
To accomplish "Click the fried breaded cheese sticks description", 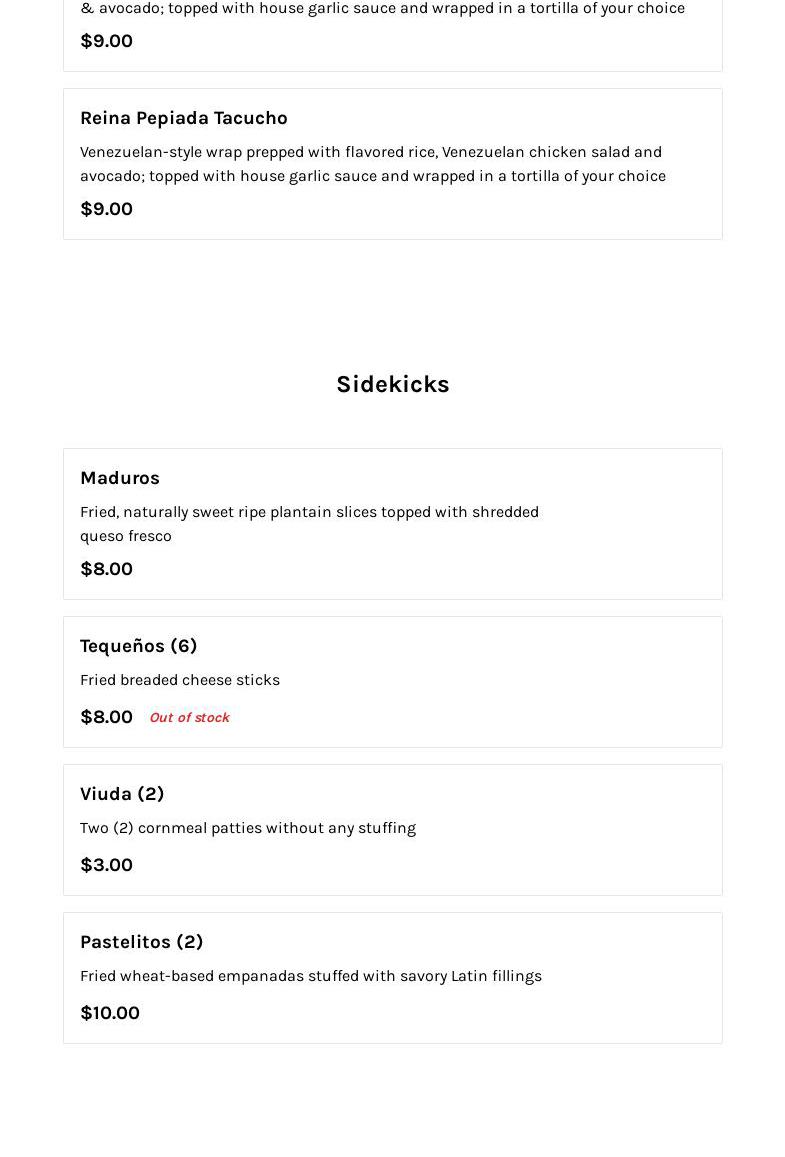I will click(180, 680).
